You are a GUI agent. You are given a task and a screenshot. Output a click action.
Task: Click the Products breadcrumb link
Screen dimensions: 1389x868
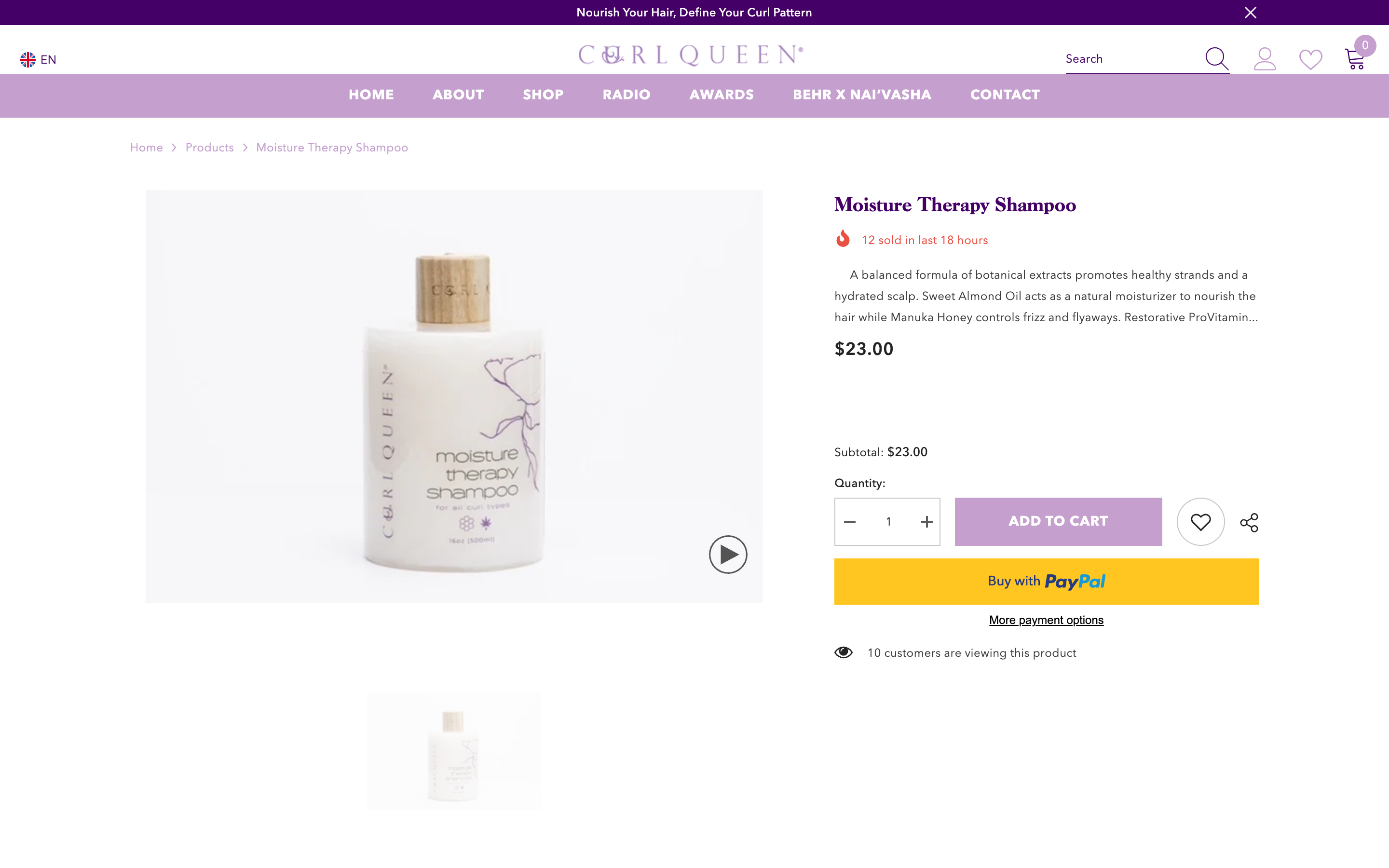point(209,148)
